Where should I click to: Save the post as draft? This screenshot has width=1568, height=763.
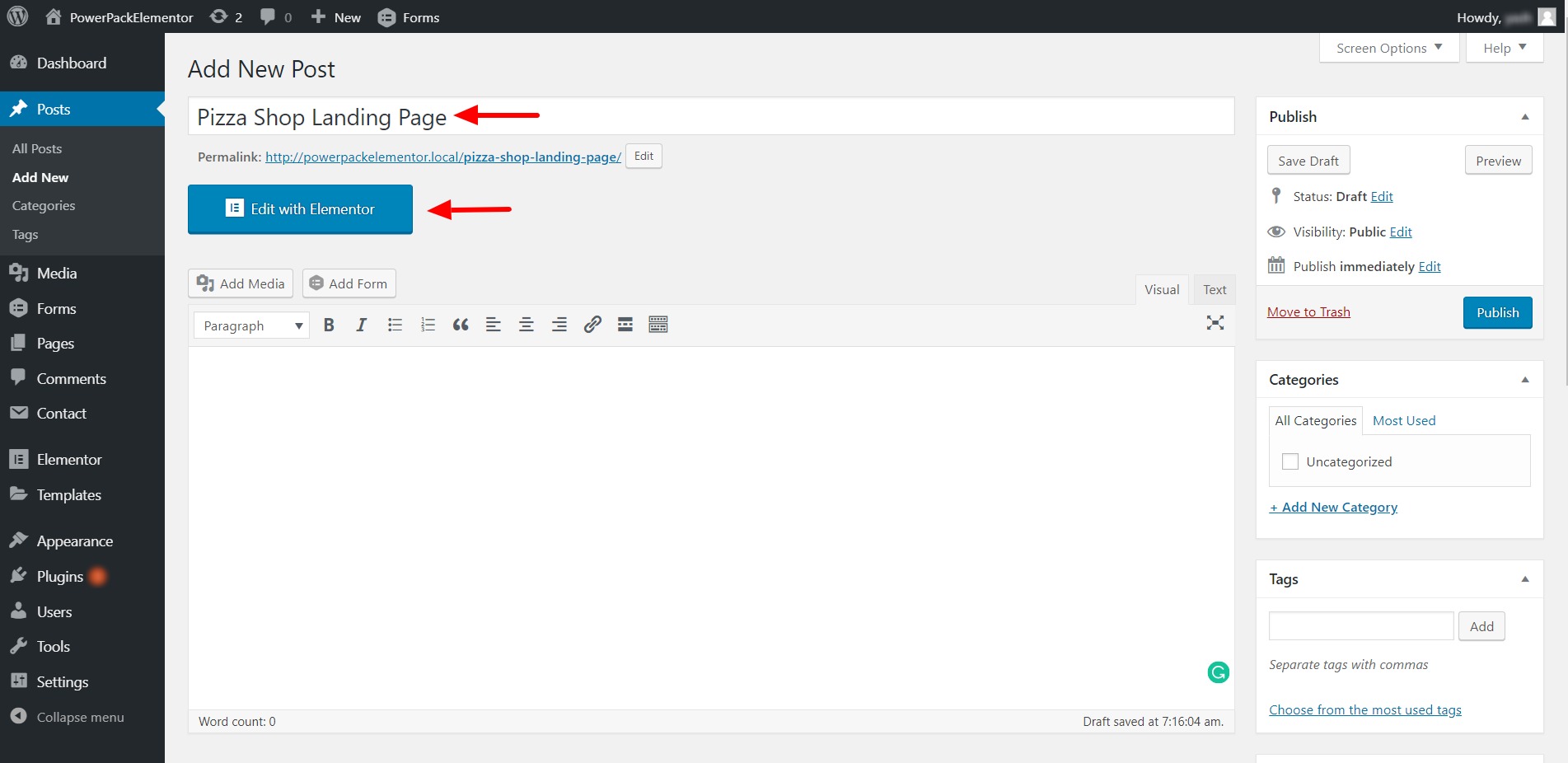(1308, 161)
